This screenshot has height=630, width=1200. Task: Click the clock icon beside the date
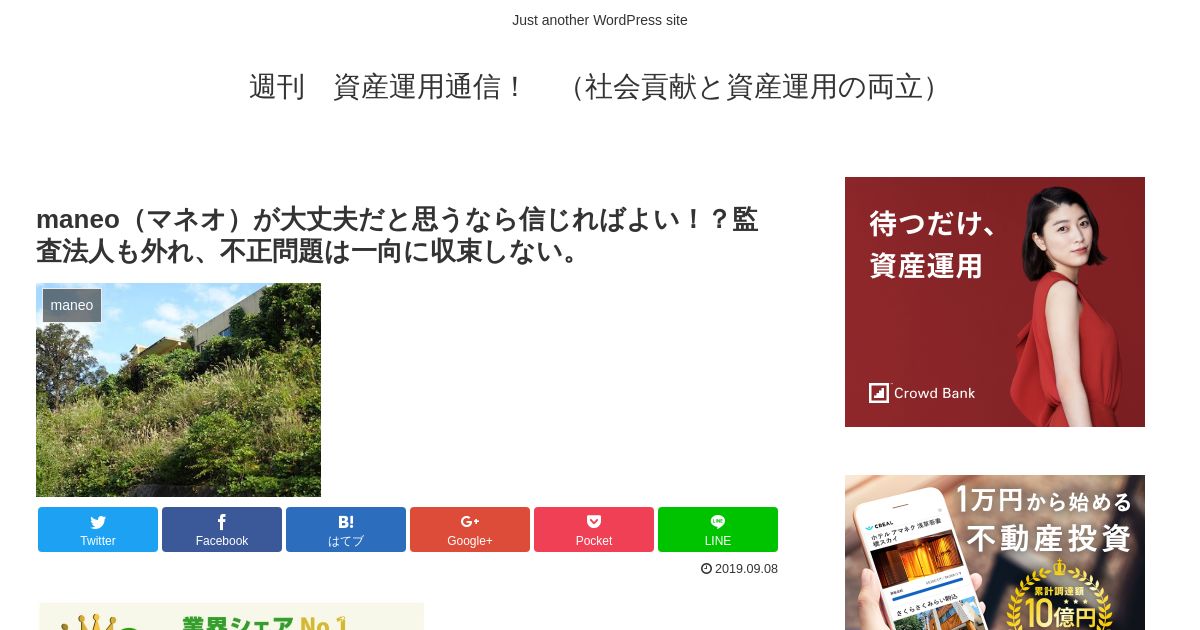[x=706, y=568]
